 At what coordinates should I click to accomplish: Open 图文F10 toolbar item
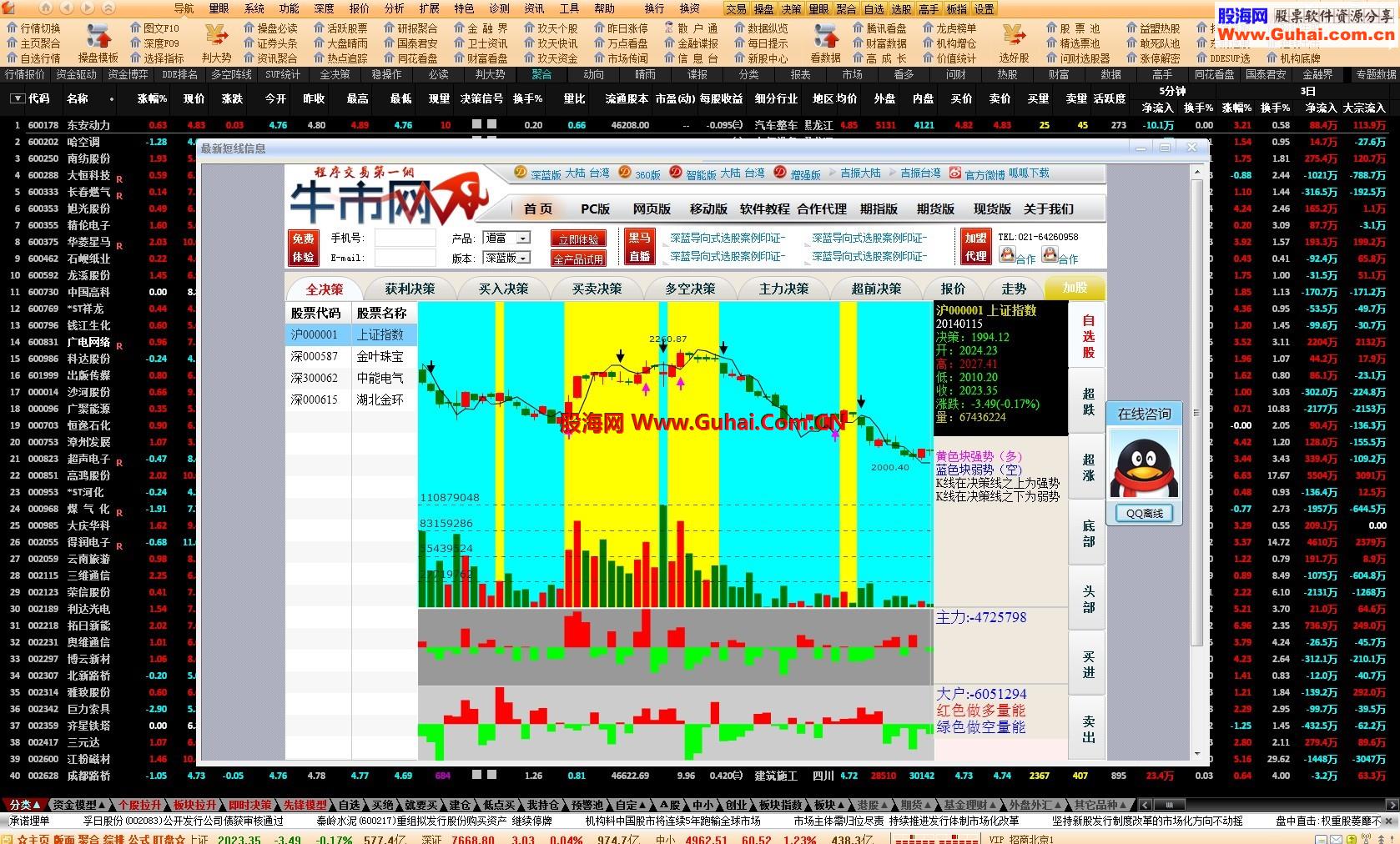click(154, 28)
